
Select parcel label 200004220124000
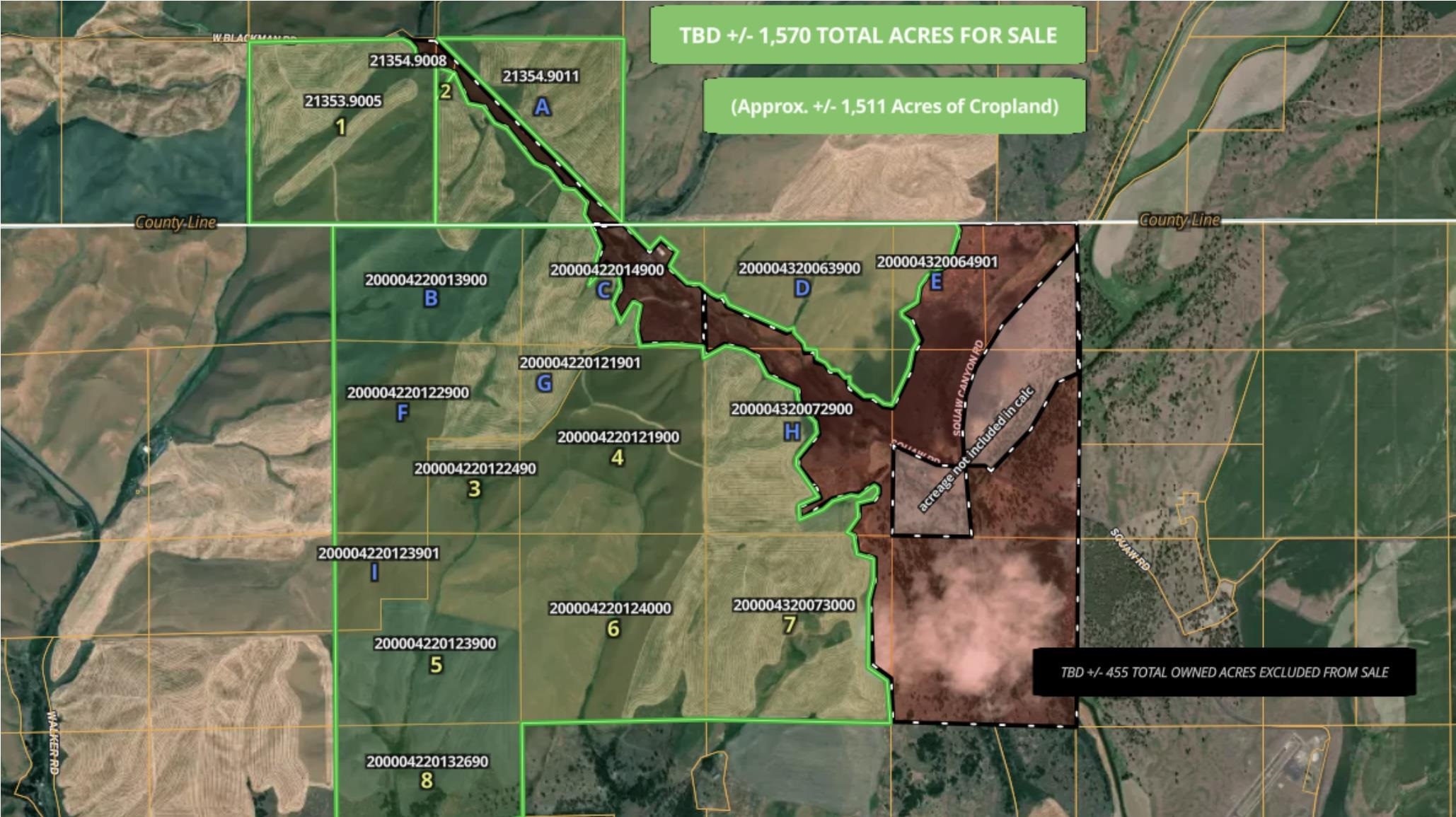click(610, 608)
